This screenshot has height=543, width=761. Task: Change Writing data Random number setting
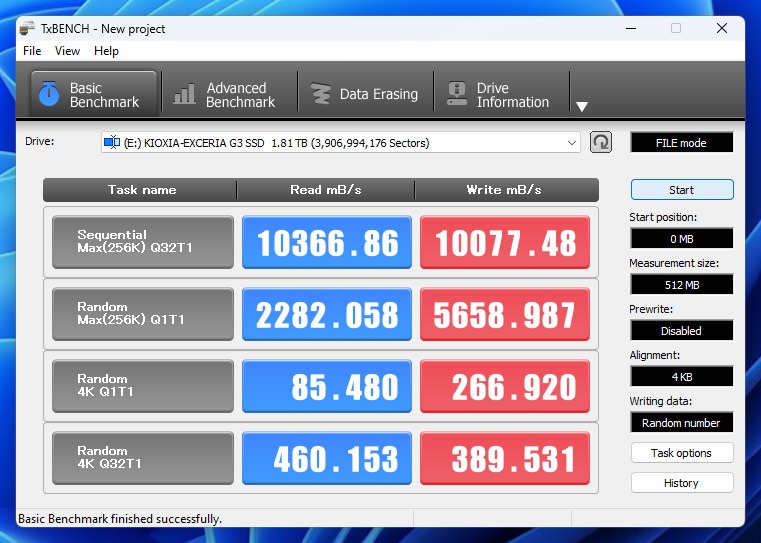(681, 423)
